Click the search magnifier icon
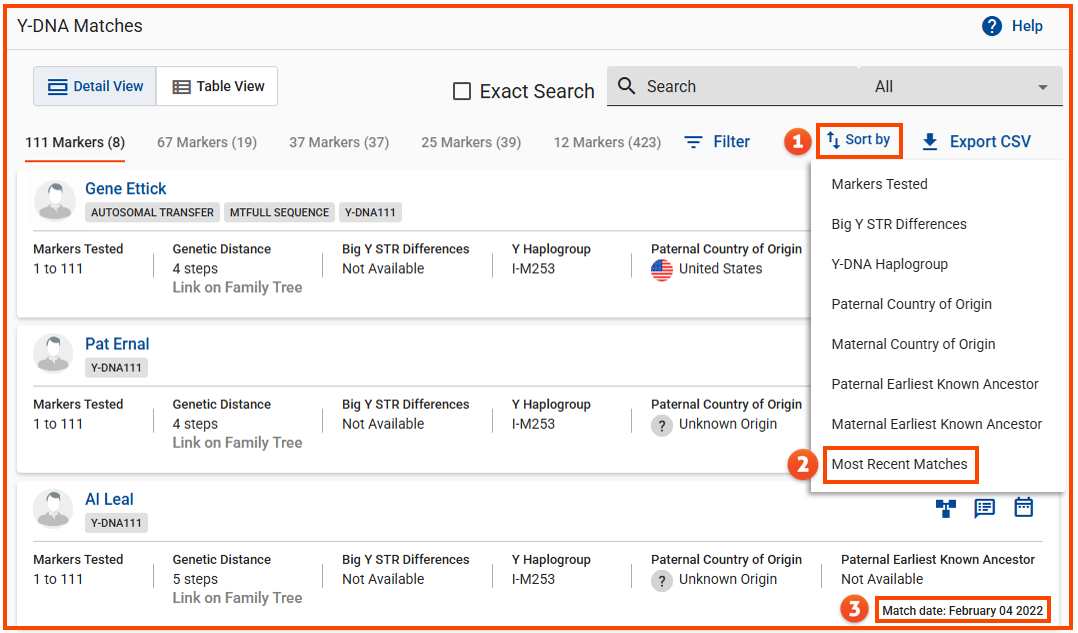Image resolution: width=1078 pixels, height=633 pixels. (626, 85)
